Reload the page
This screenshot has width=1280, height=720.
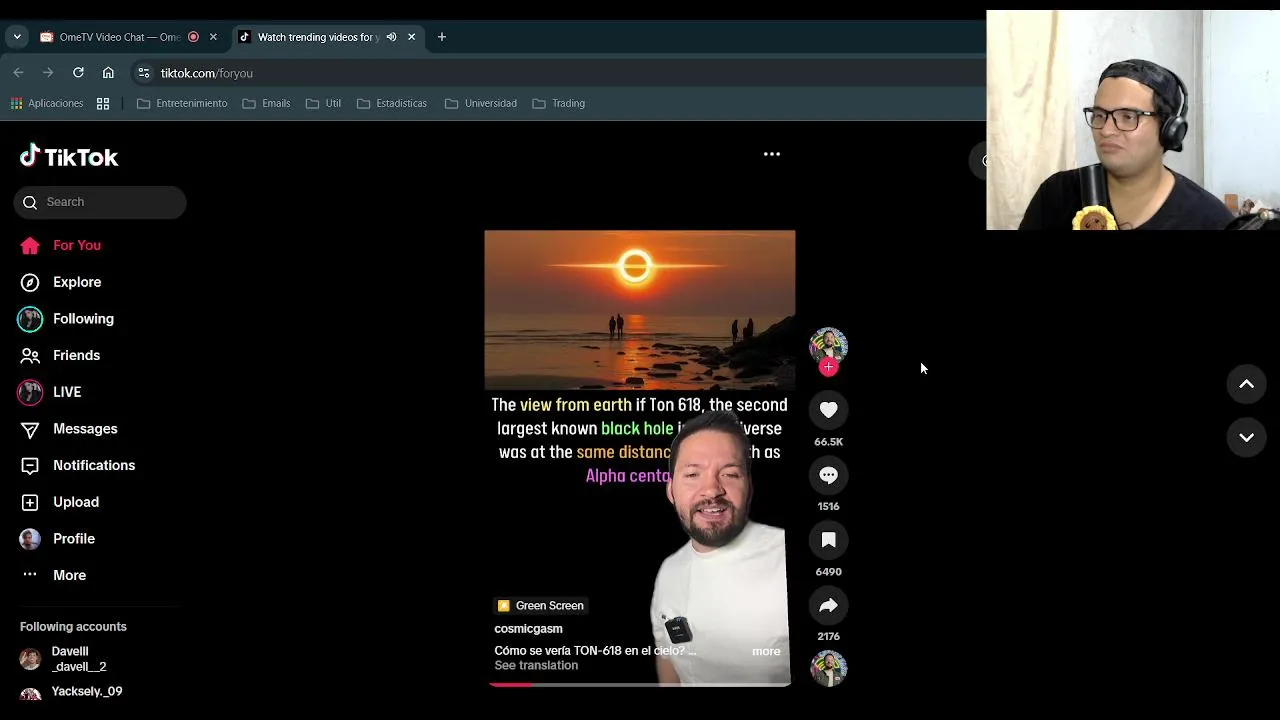[x=78, y=73]
